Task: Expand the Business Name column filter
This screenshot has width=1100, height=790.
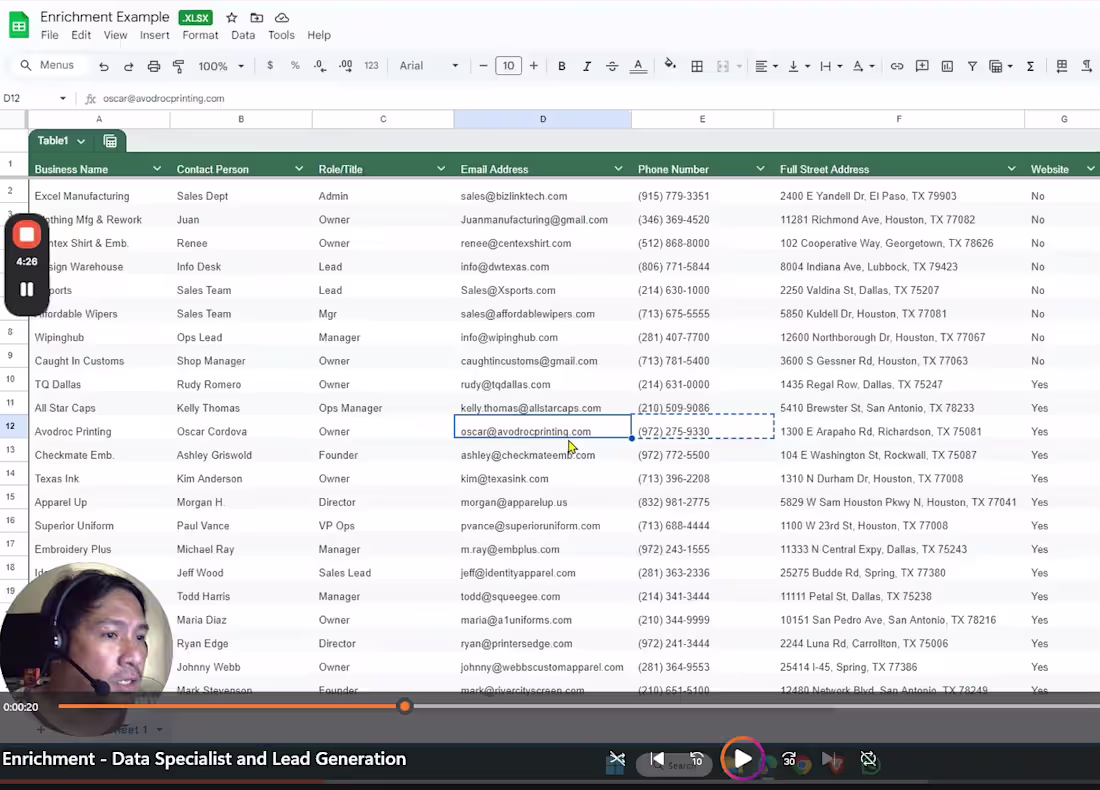Action: (157, 169)
